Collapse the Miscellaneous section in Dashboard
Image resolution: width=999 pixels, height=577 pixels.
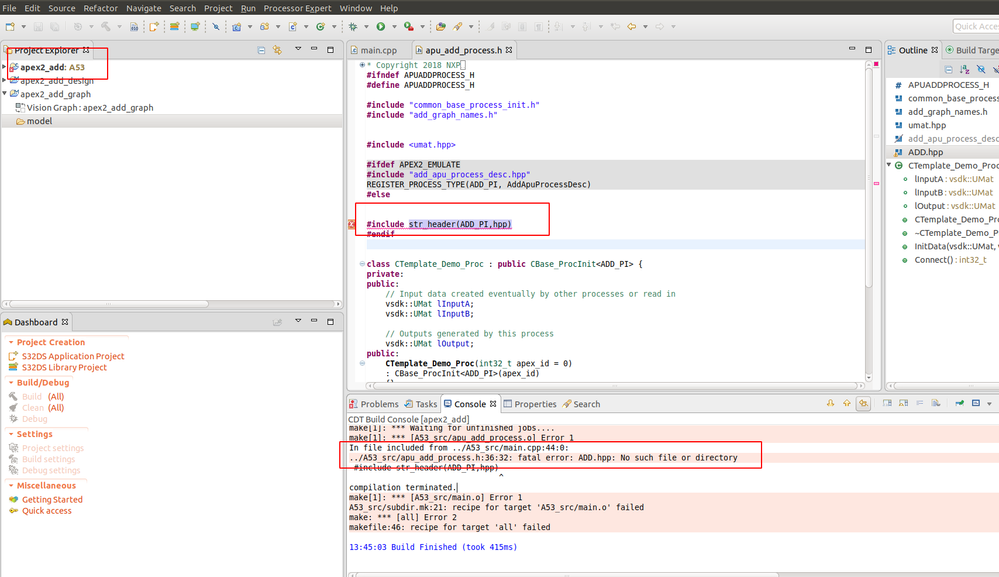point(11,485)
